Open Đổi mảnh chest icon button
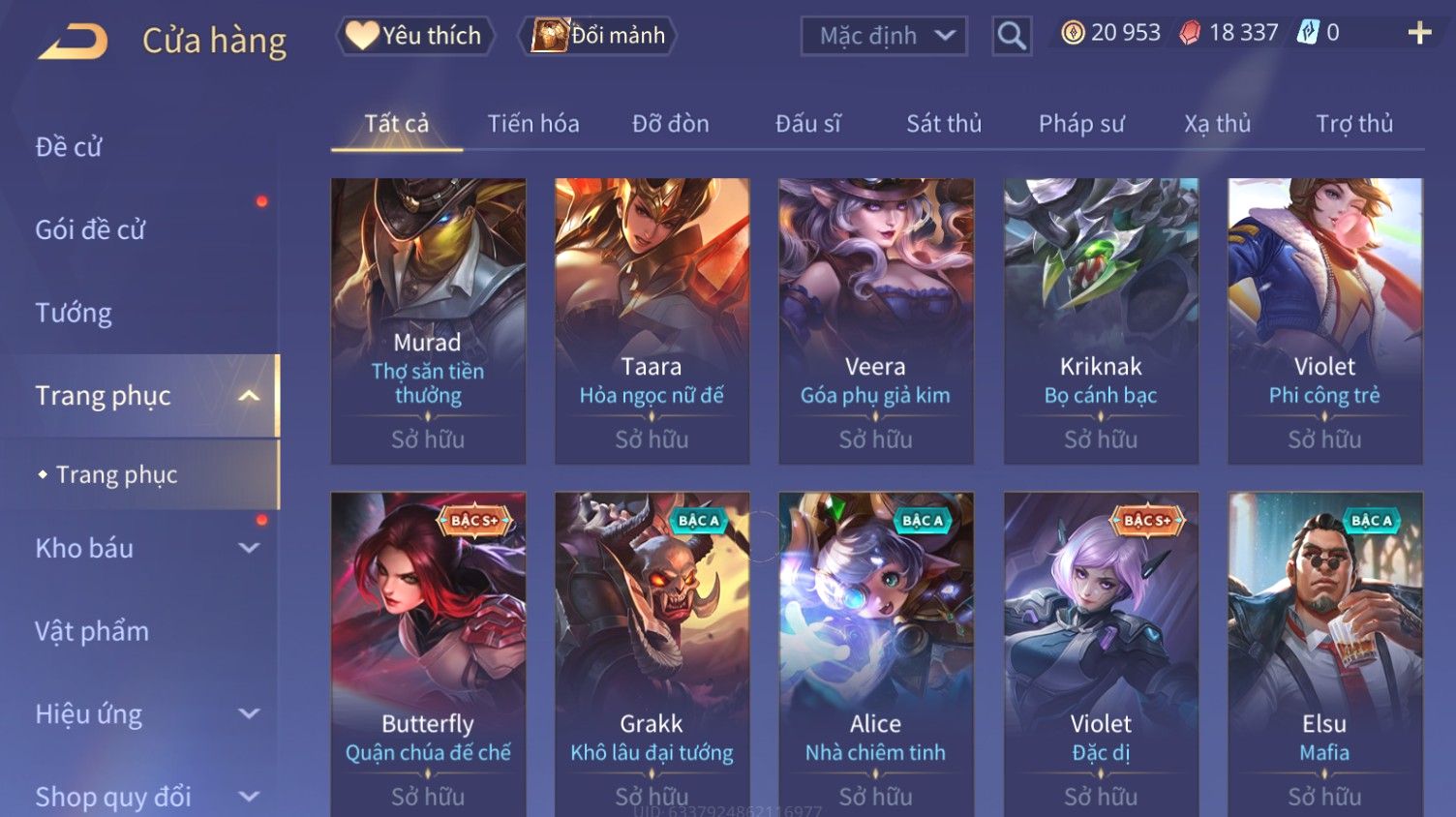The height and width of the screenshot is (817, 1456). pos(597,36)
